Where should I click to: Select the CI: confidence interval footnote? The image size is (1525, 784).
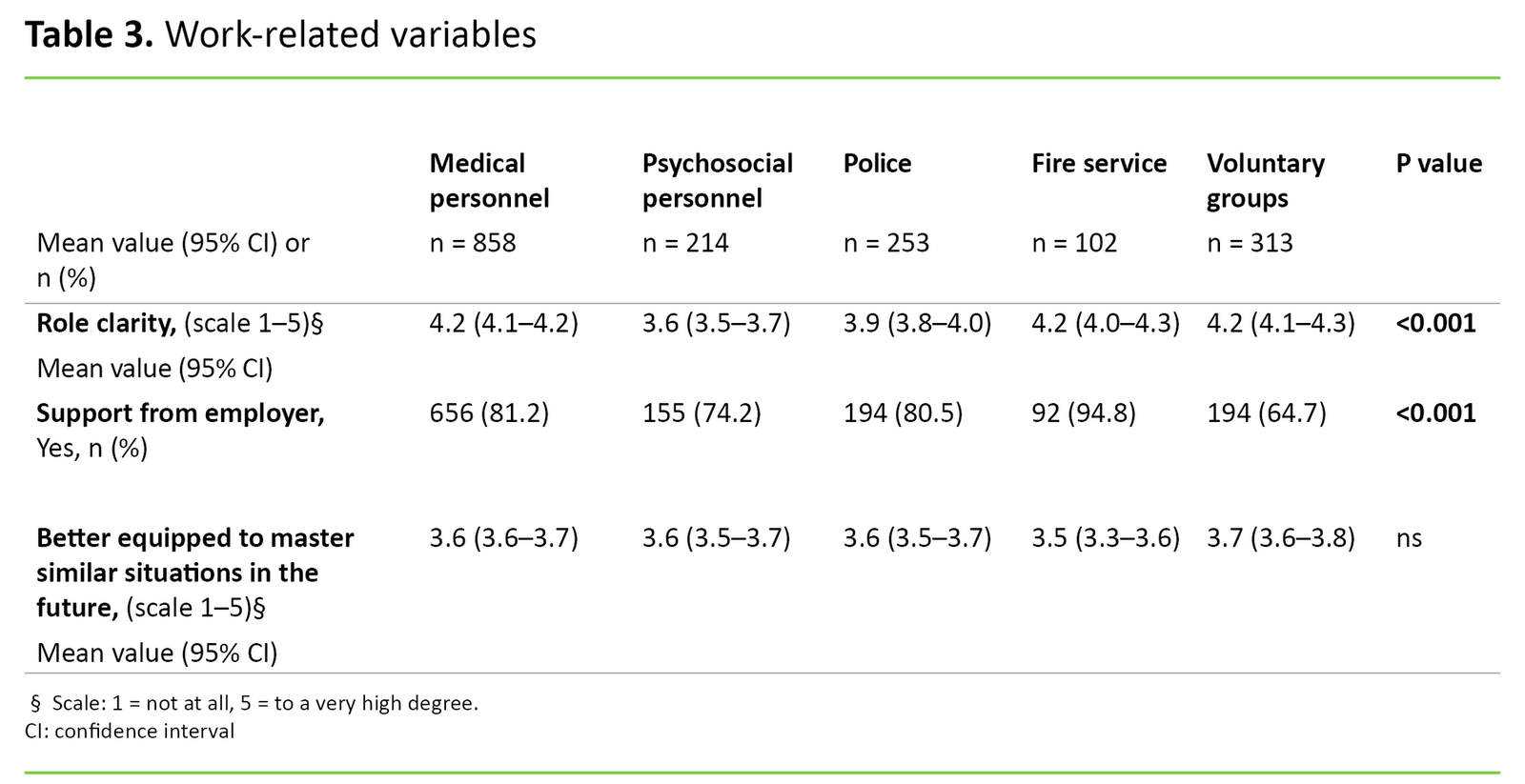(130, 731)
